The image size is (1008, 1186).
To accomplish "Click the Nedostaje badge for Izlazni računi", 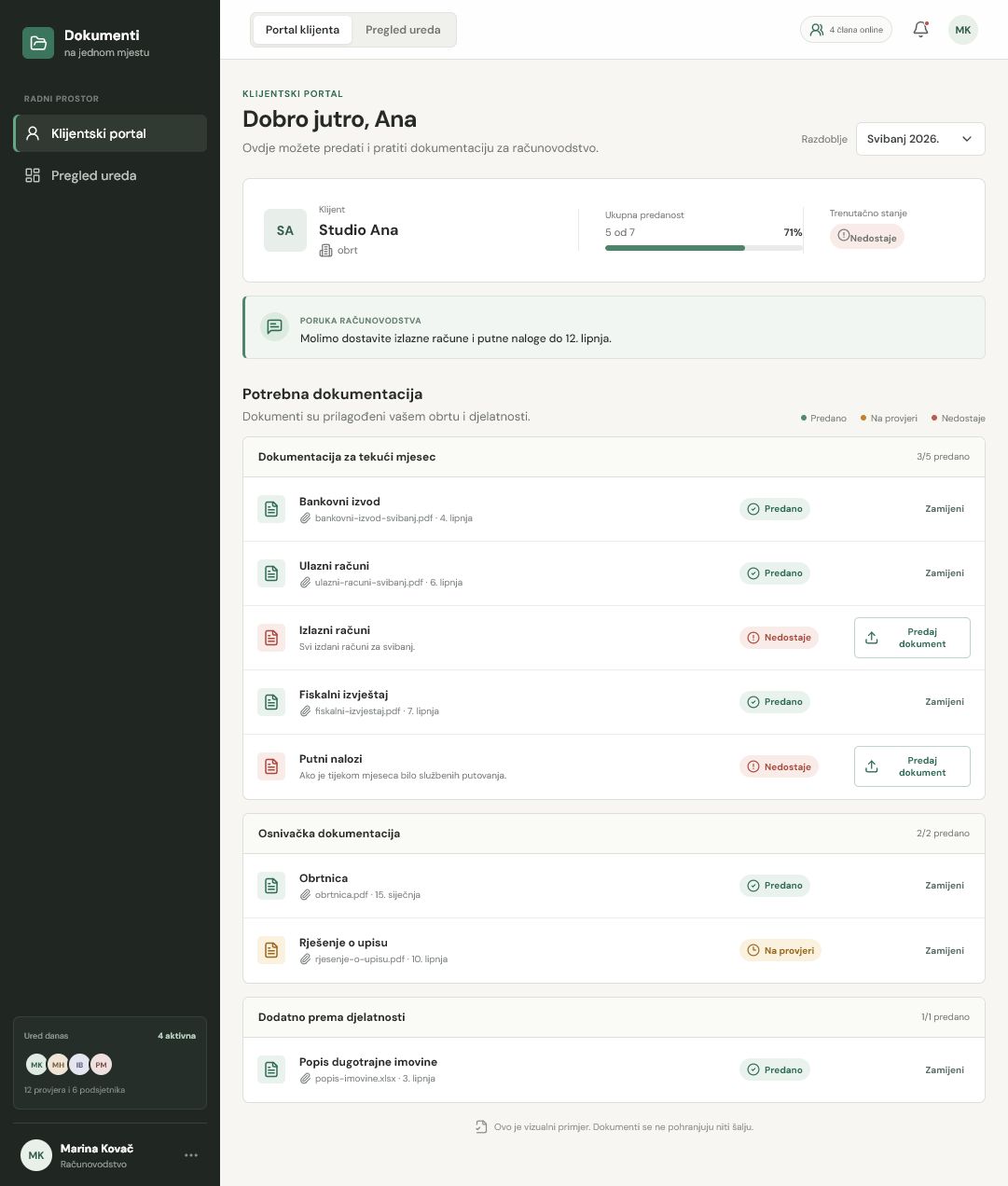I will 779,638.
